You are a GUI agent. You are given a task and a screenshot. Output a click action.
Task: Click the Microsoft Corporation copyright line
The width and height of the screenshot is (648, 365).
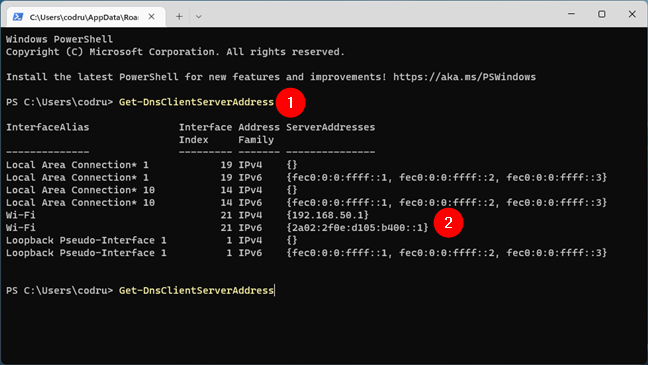175,52
